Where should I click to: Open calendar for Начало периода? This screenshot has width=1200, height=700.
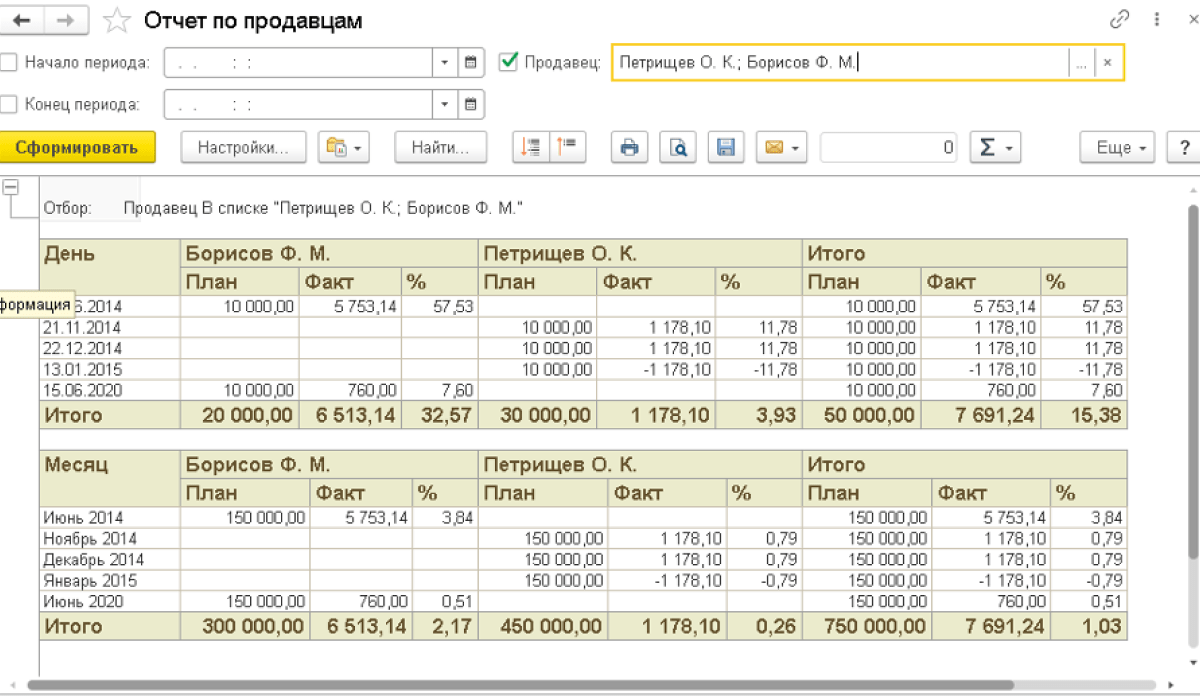click(471, 63)
